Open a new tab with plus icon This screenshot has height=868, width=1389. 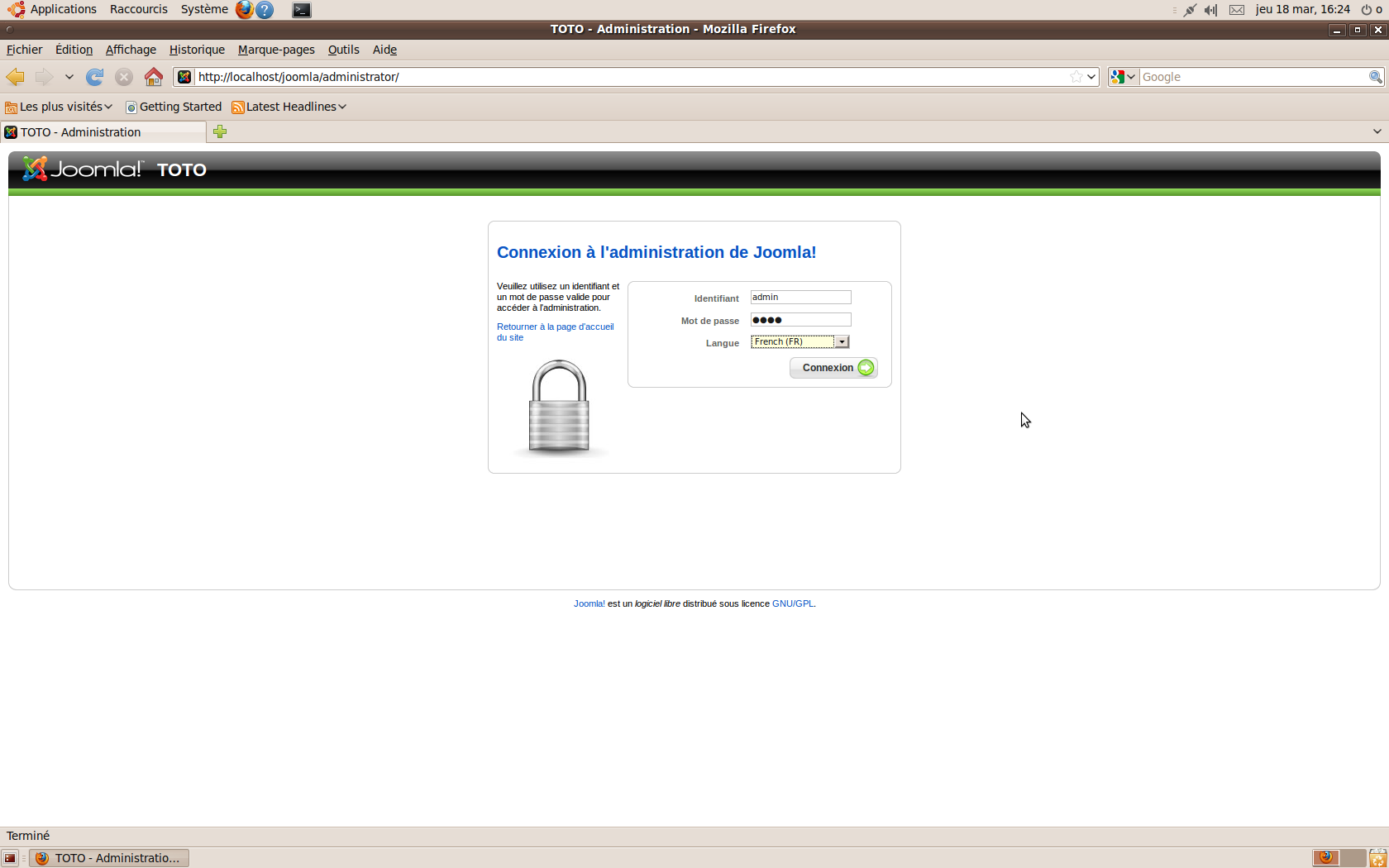[220, 131]
